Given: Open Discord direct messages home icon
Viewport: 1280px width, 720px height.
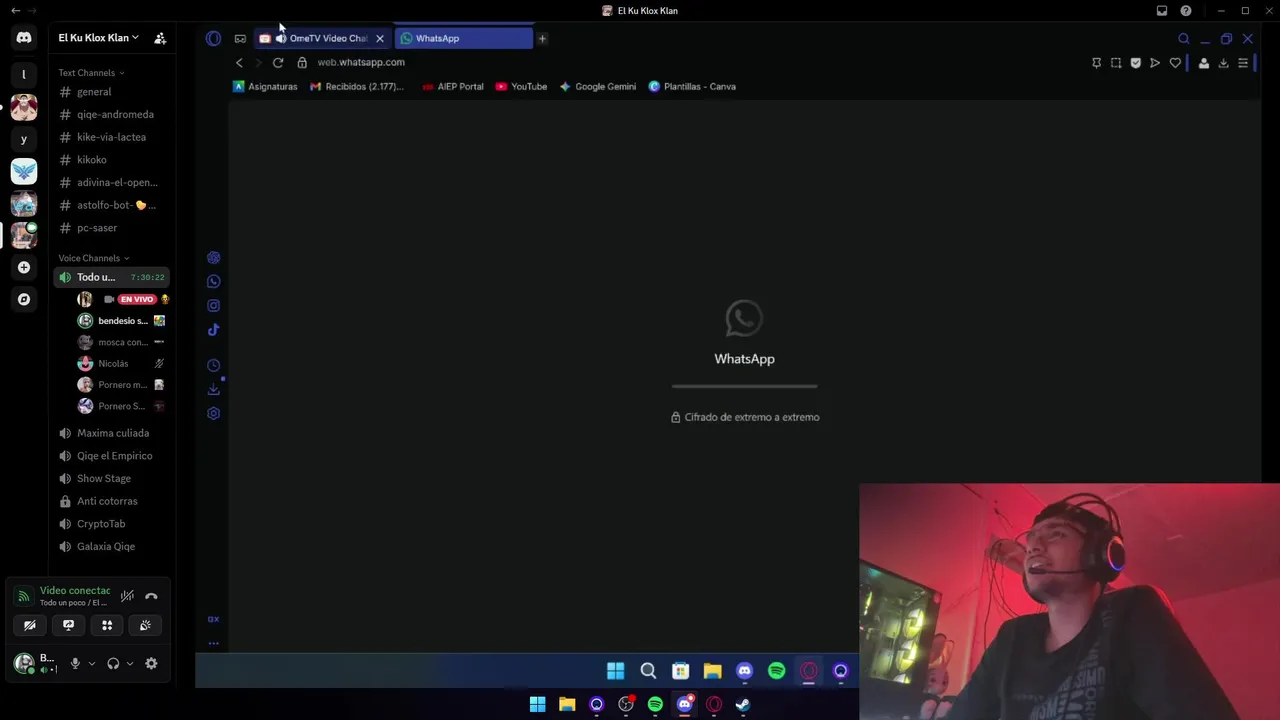Looking at the screenshot, I should point(24,38).
